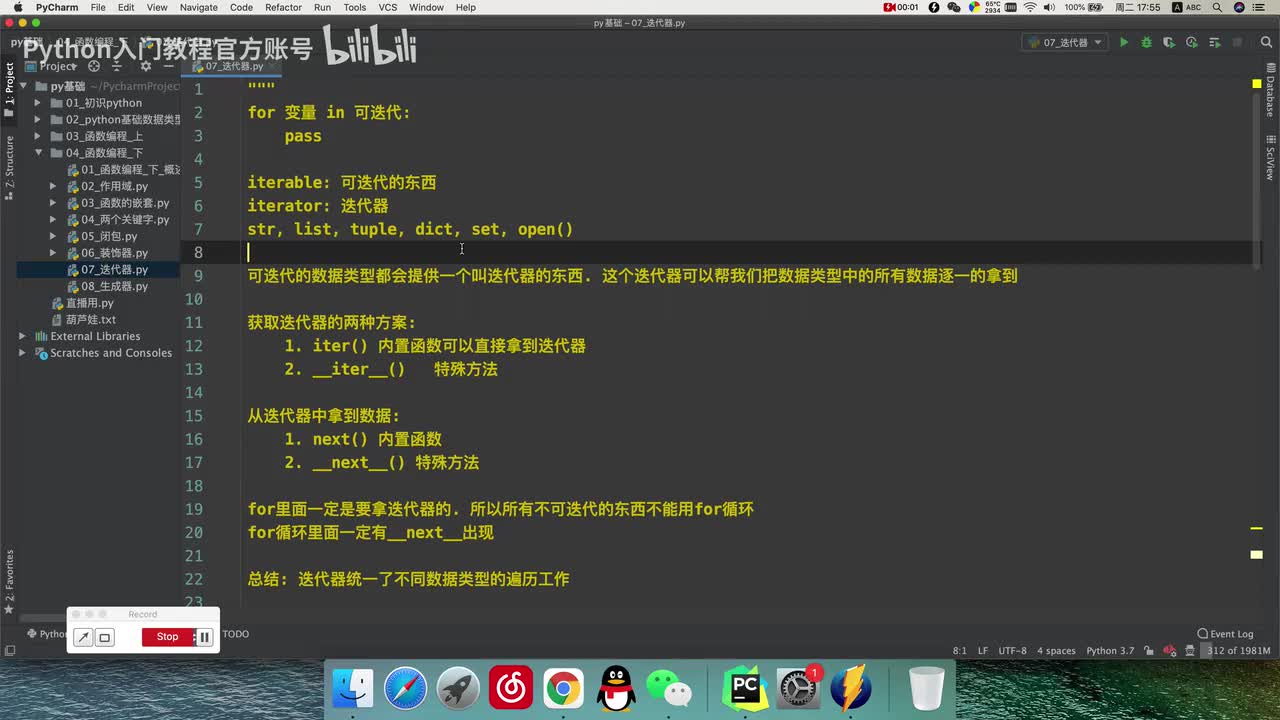1280x720 pixels.
Task: Open the Refactor menu
Action: coord(283,7)
